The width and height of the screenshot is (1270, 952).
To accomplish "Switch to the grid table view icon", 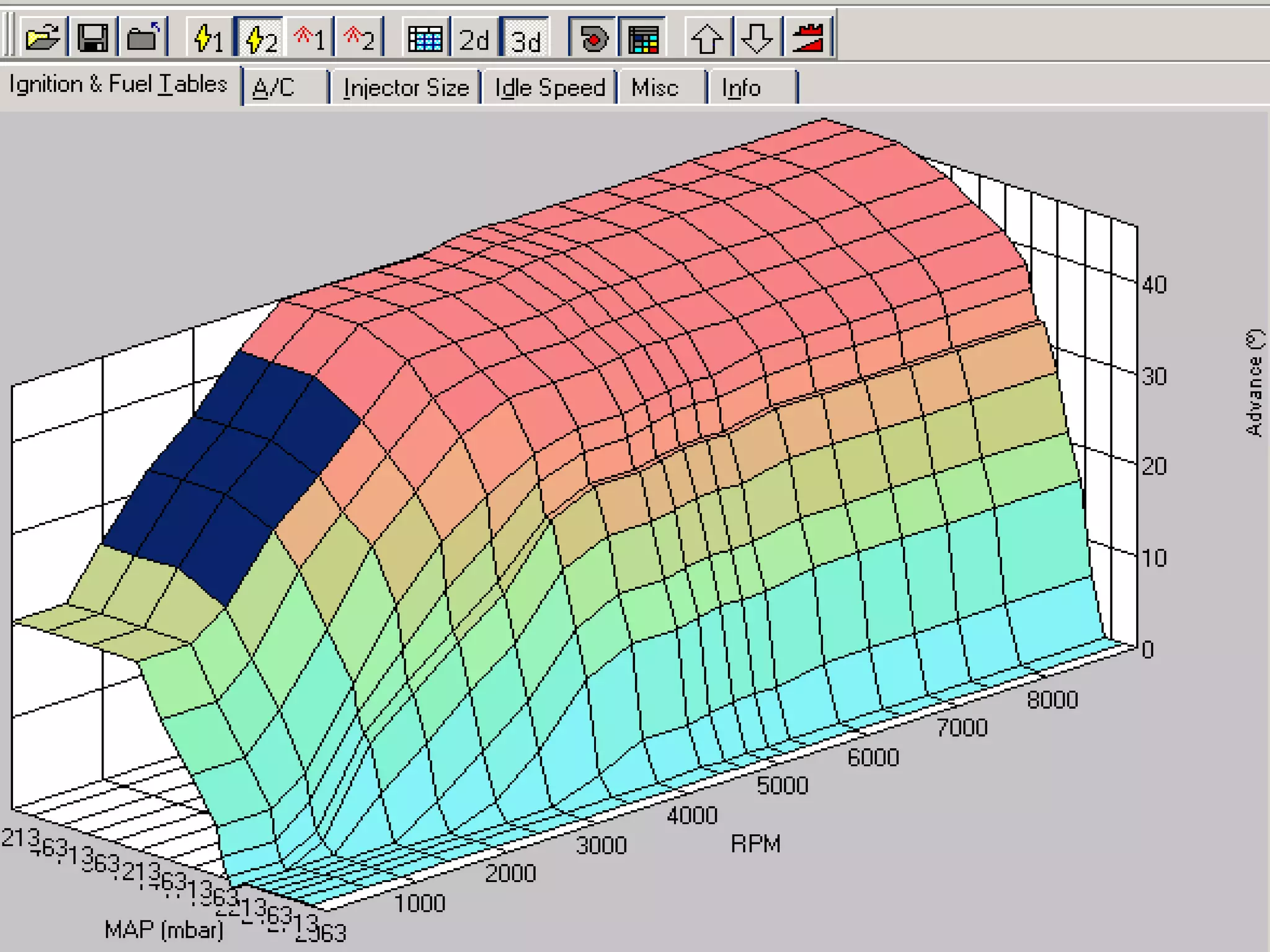I will click(x=425, y=38).
